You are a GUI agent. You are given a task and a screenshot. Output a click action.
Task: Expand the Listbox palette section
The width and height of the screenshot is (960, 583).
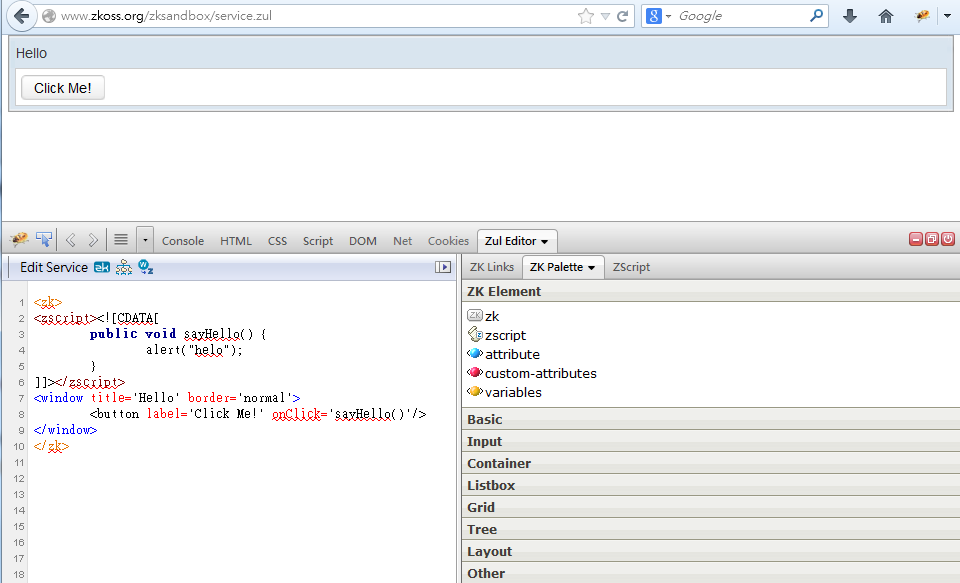click(711, 486)
